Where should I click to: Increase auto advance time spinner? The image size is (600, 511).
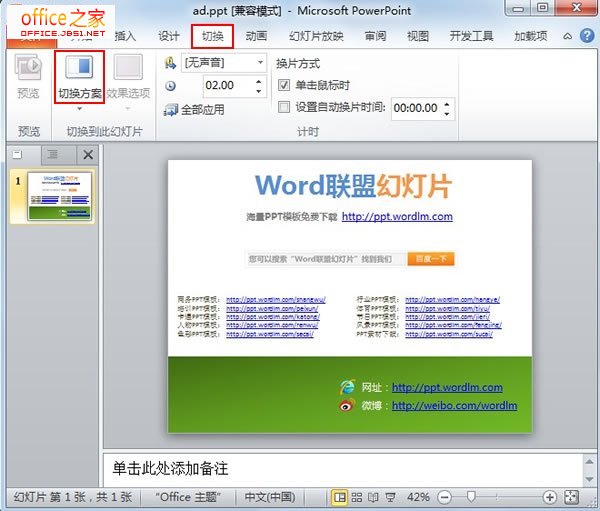(447, 104)
